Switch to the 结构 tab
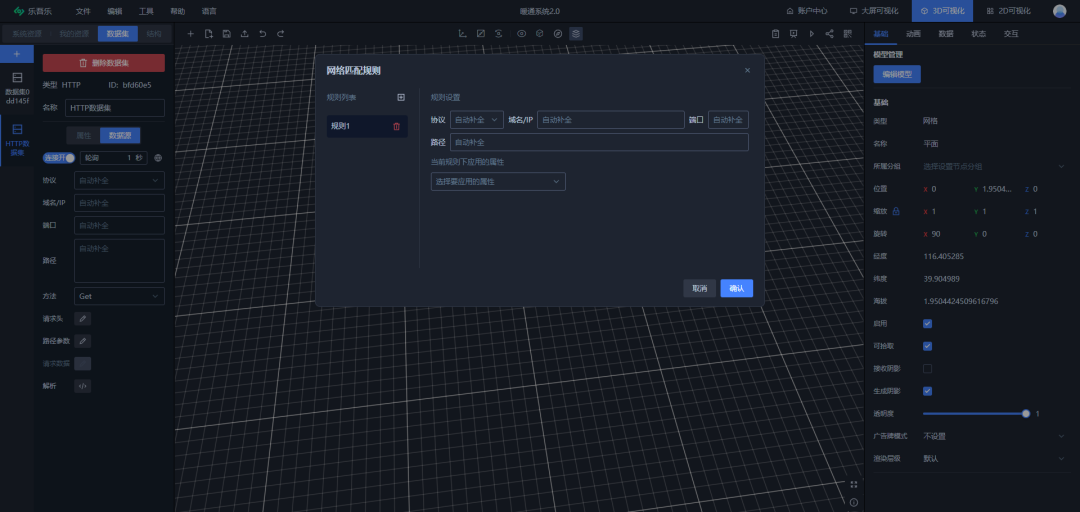The image size is (1080, 512). coord(154,34)
